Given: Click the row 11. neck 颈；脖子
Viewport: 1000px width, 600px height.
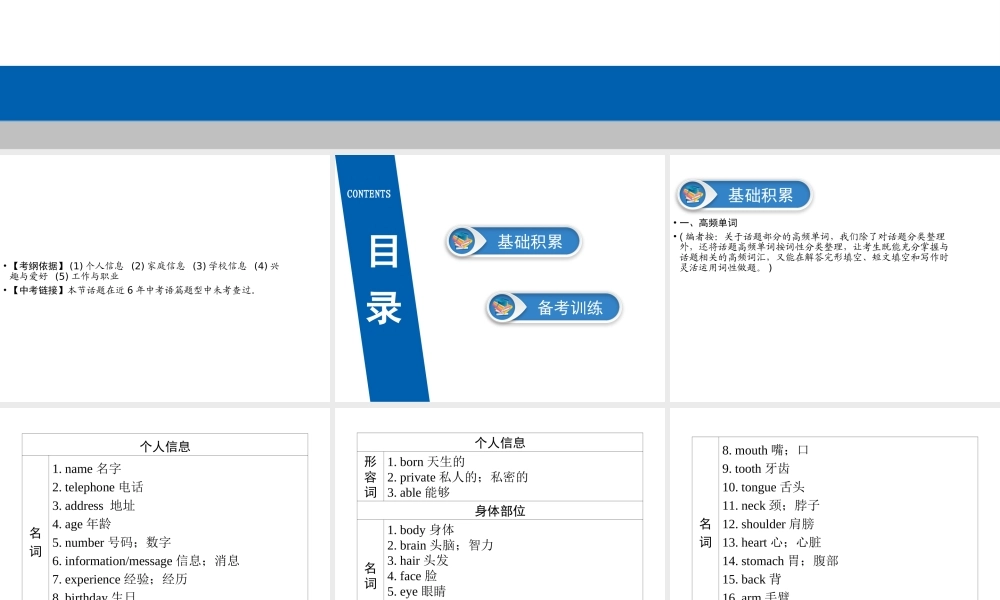Looking at the screenshot, I should [x=771, y=506].
